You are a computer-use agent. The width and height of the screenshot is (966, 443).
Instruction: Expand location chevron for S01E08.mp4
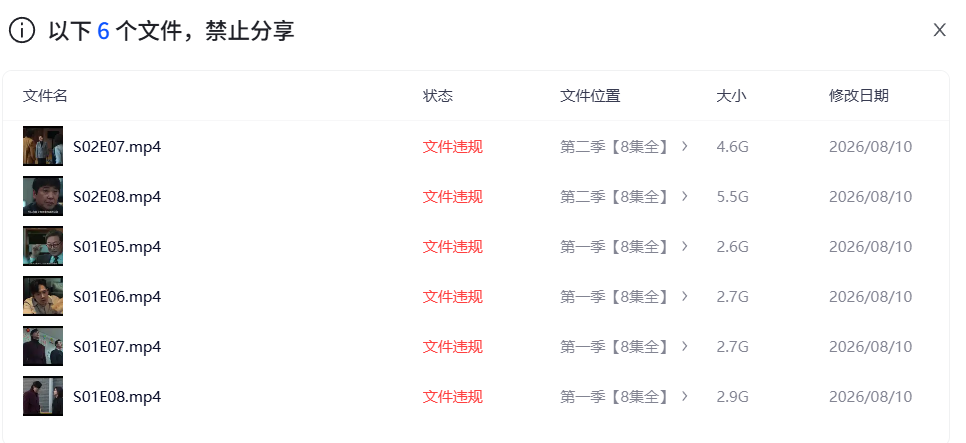[684, 396]
